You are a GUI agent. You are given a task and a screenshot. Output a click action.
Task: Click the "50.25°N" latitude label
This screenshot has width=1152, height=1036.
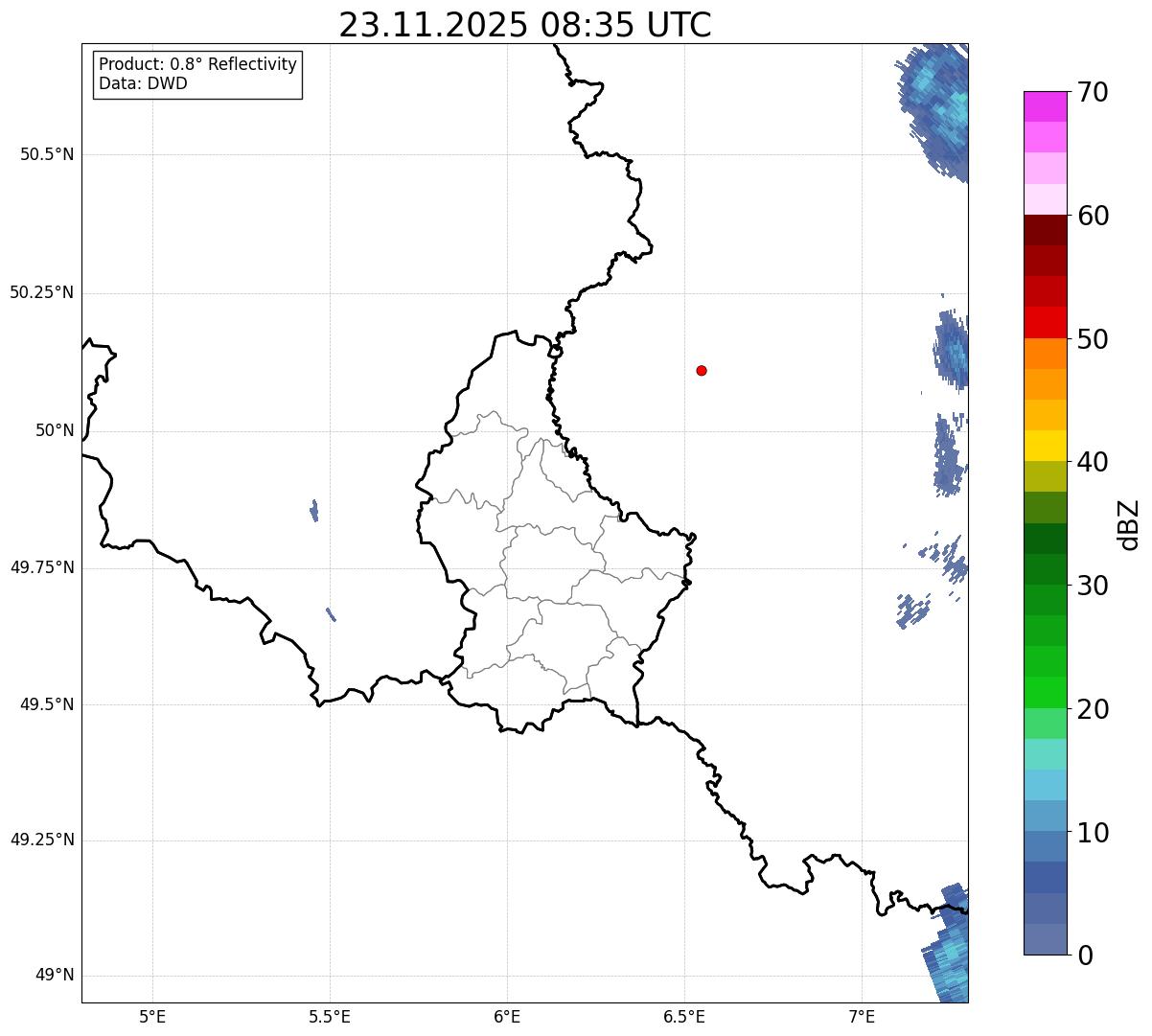[x=42, y=292]
